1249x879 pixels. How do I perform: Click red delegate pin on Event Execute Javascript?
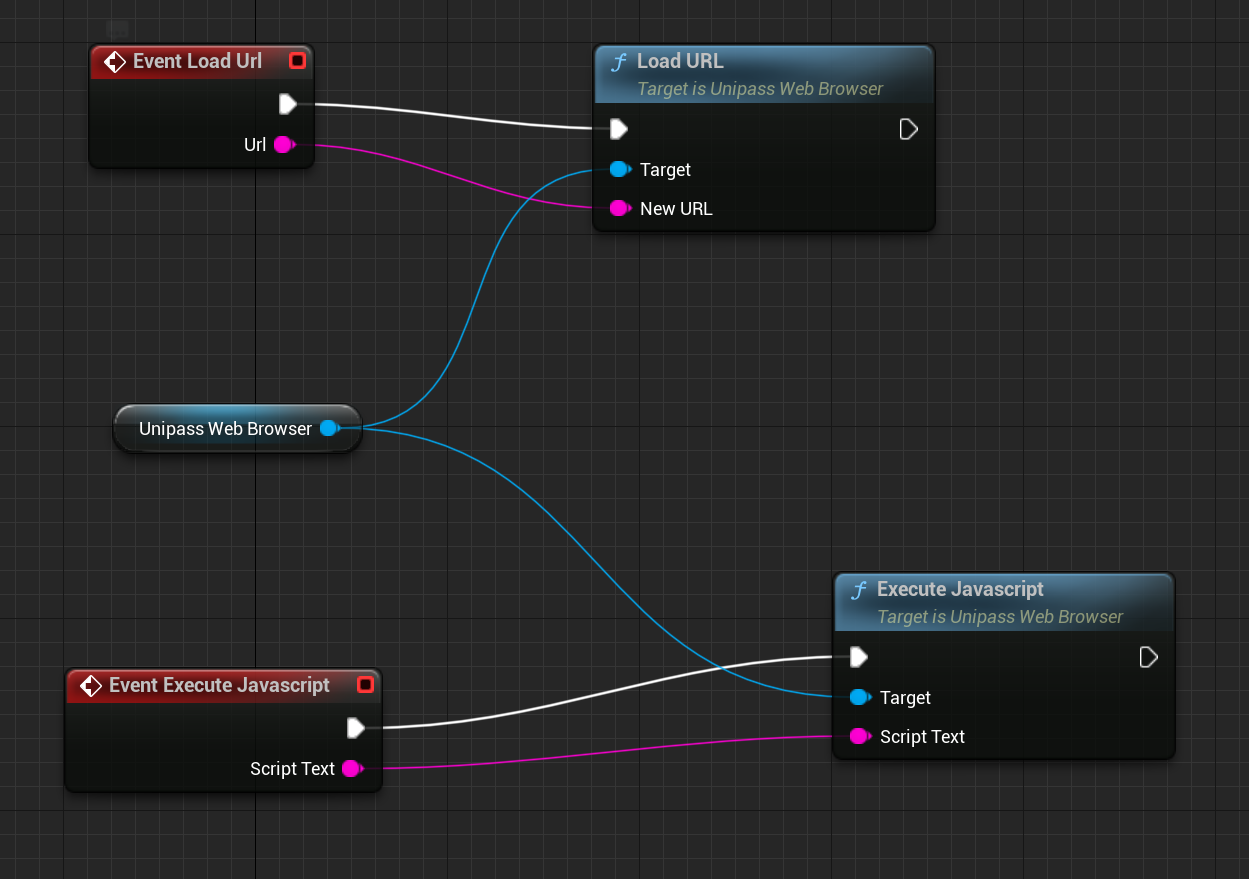pyautogui.click(x=365, y=685)
